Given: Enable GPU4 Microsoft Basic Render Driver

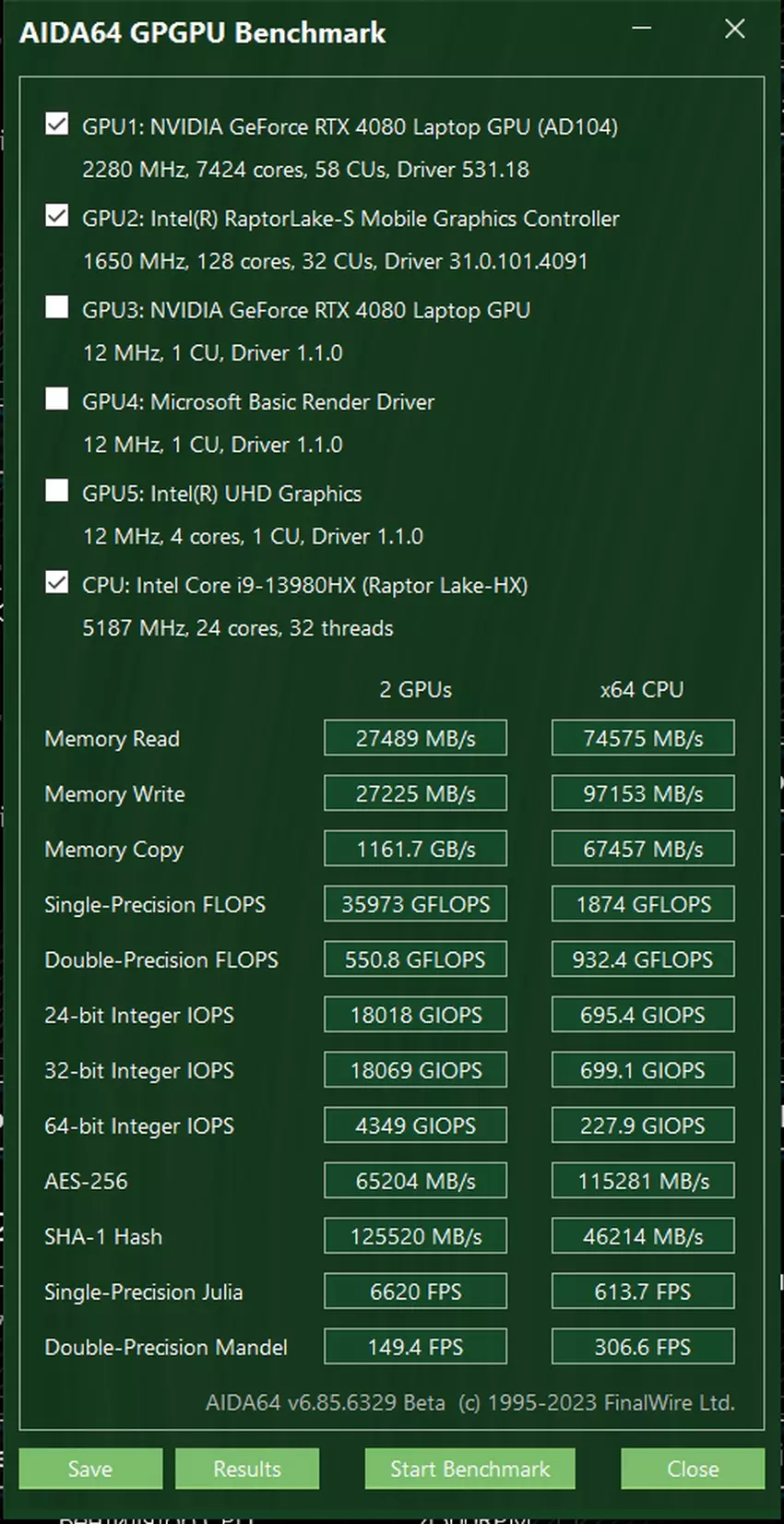Looking at the screenshot, I should point(57,399).
